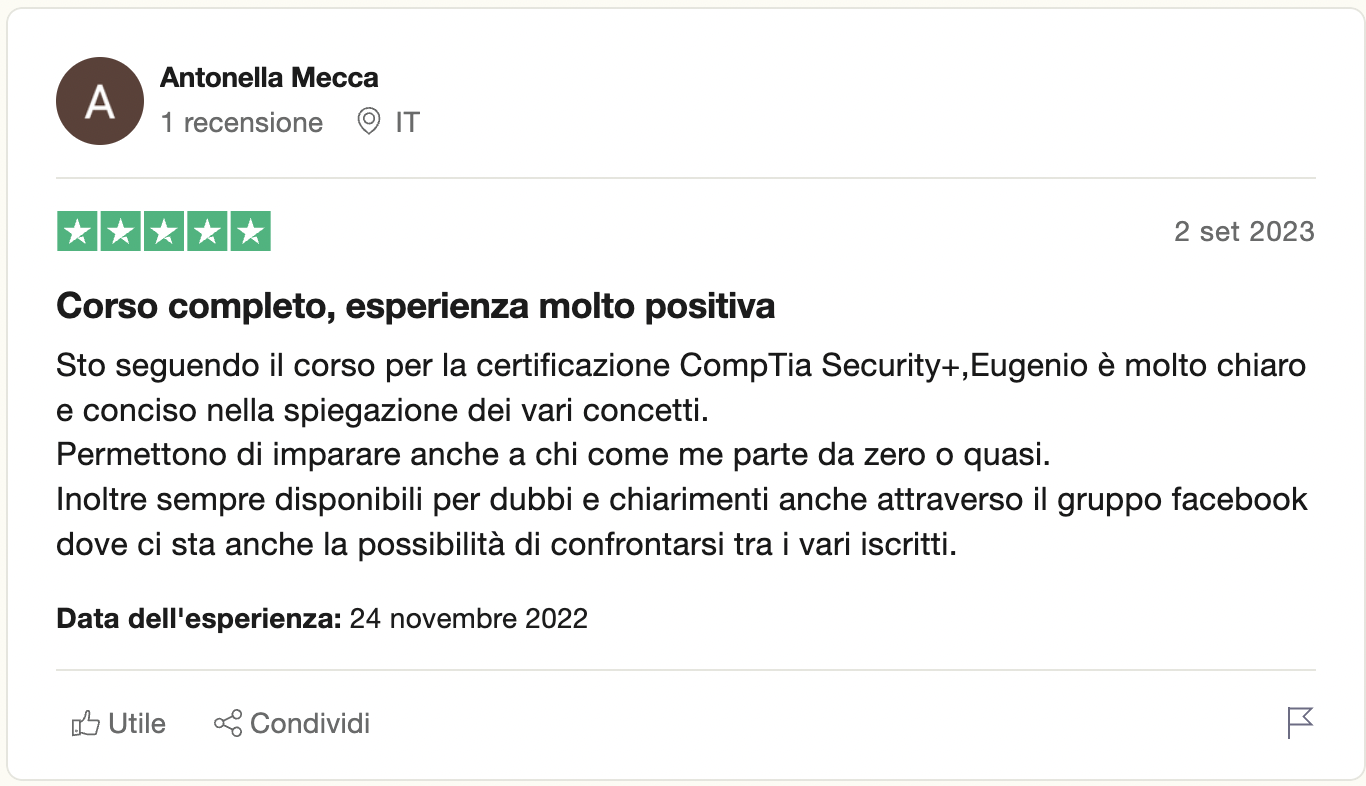Click the third green rating star
The image size is (1366, 786).
click(x=164, y=232)
